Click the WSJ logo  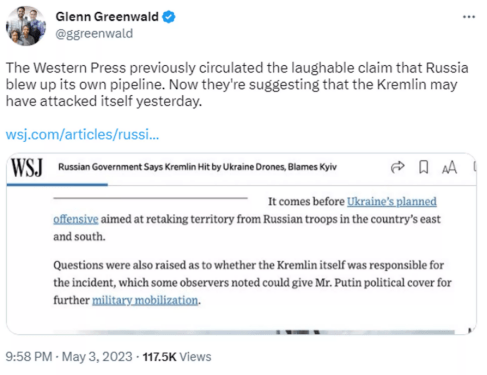coord(27,167)
